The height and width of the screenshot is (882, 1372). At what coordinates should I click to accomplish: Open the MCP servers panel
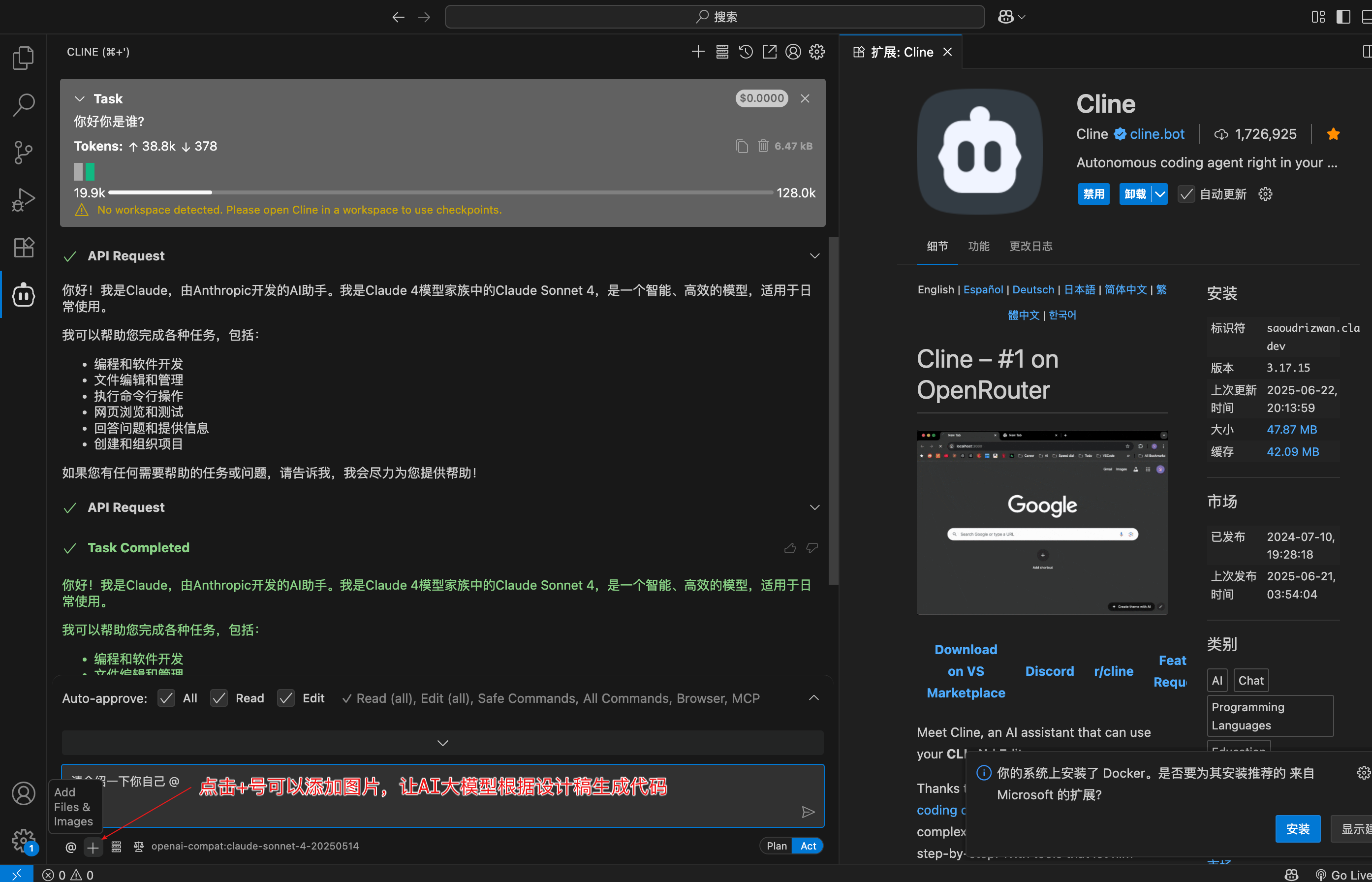[x=722, y=52]
